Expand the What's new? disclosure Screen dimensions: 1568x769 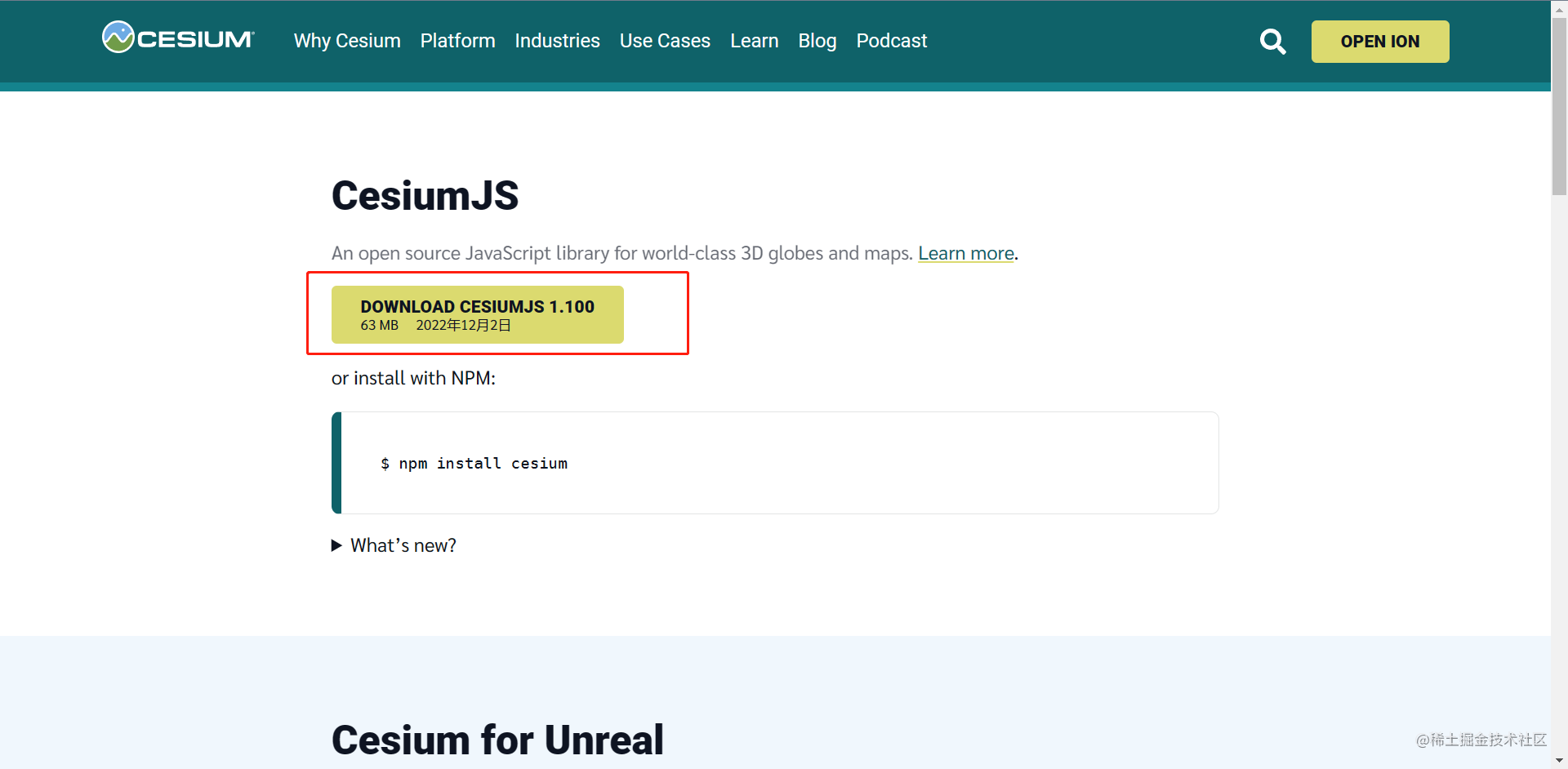coord(394,545)
